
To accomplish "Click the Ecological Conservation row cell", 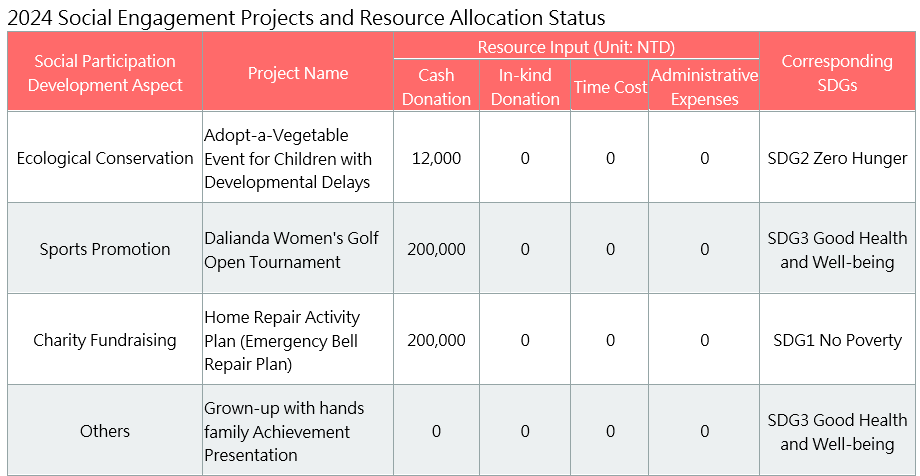I will tap(105, 158).
